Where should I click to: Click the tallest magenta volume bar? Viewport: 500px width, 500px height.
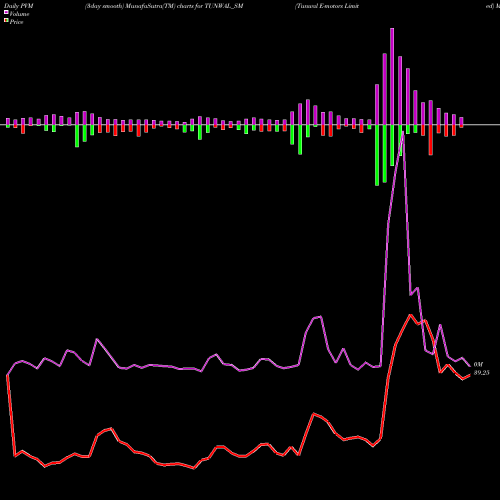392,76
